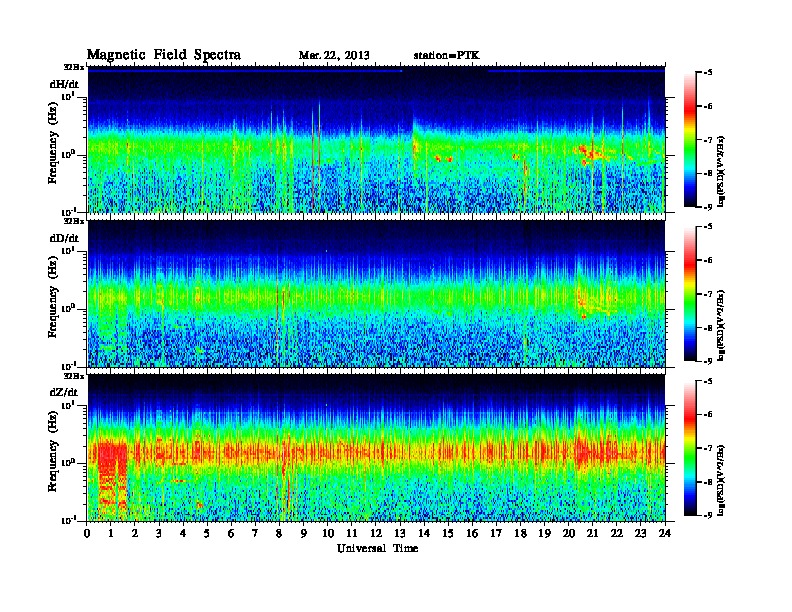This screenshot has width=792, height=612.
Task: Click the color bar beside the dH/dt panel
Action: coord(690,139)
